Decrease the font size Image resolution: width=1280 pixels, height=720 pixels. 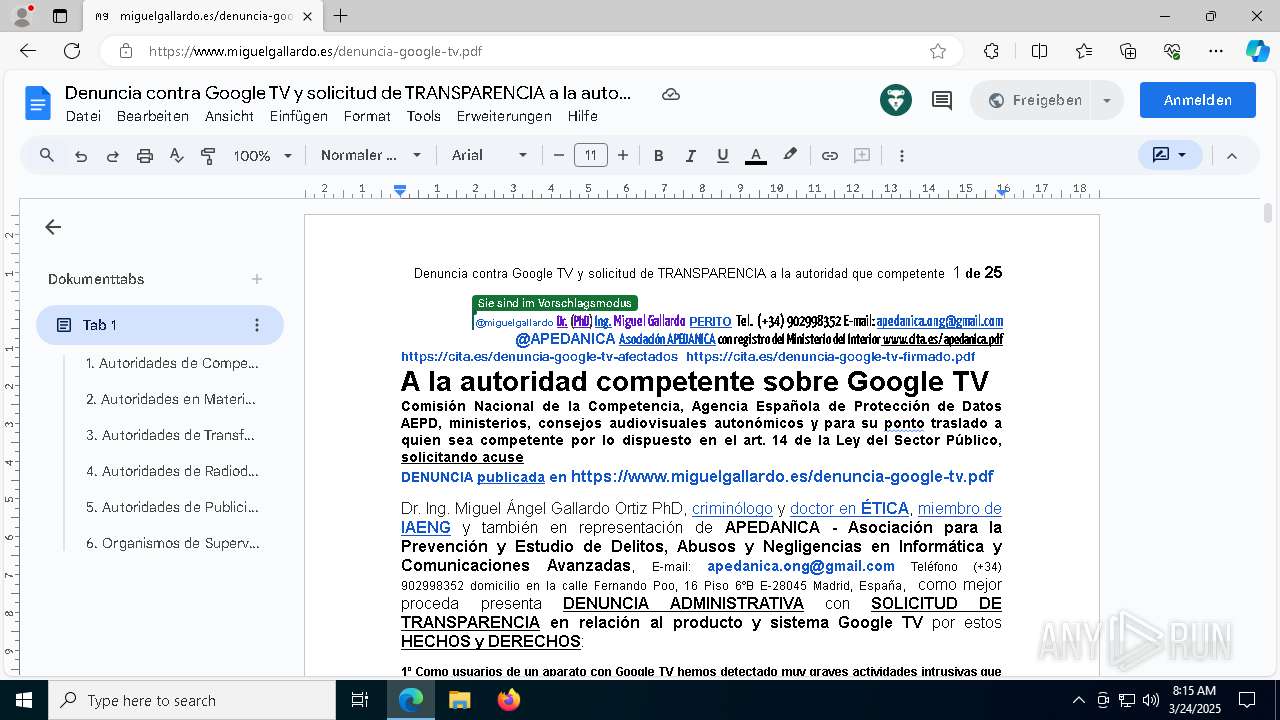point(559,155)
